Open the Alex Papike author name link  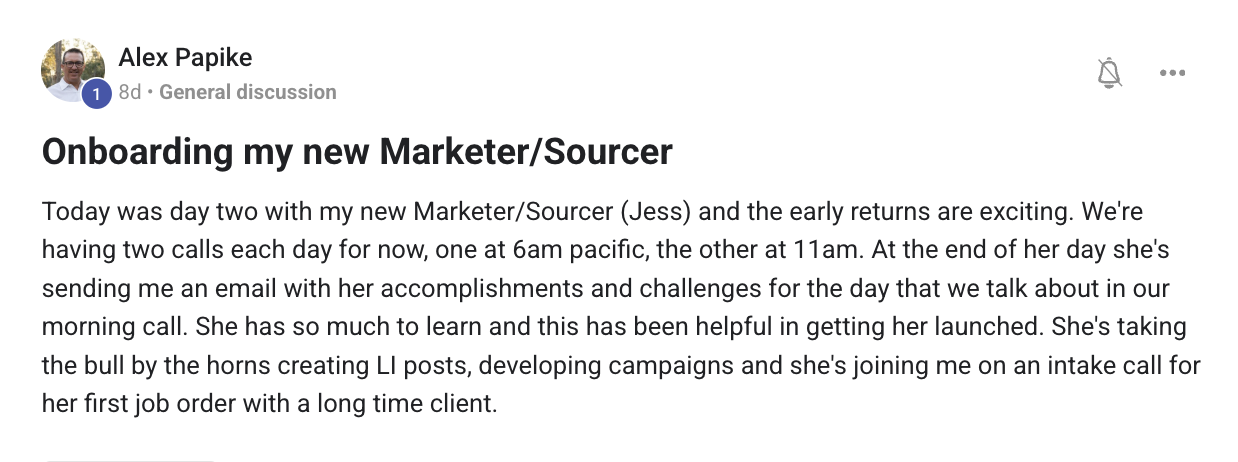pyautogui.click(x=185, y=58)
